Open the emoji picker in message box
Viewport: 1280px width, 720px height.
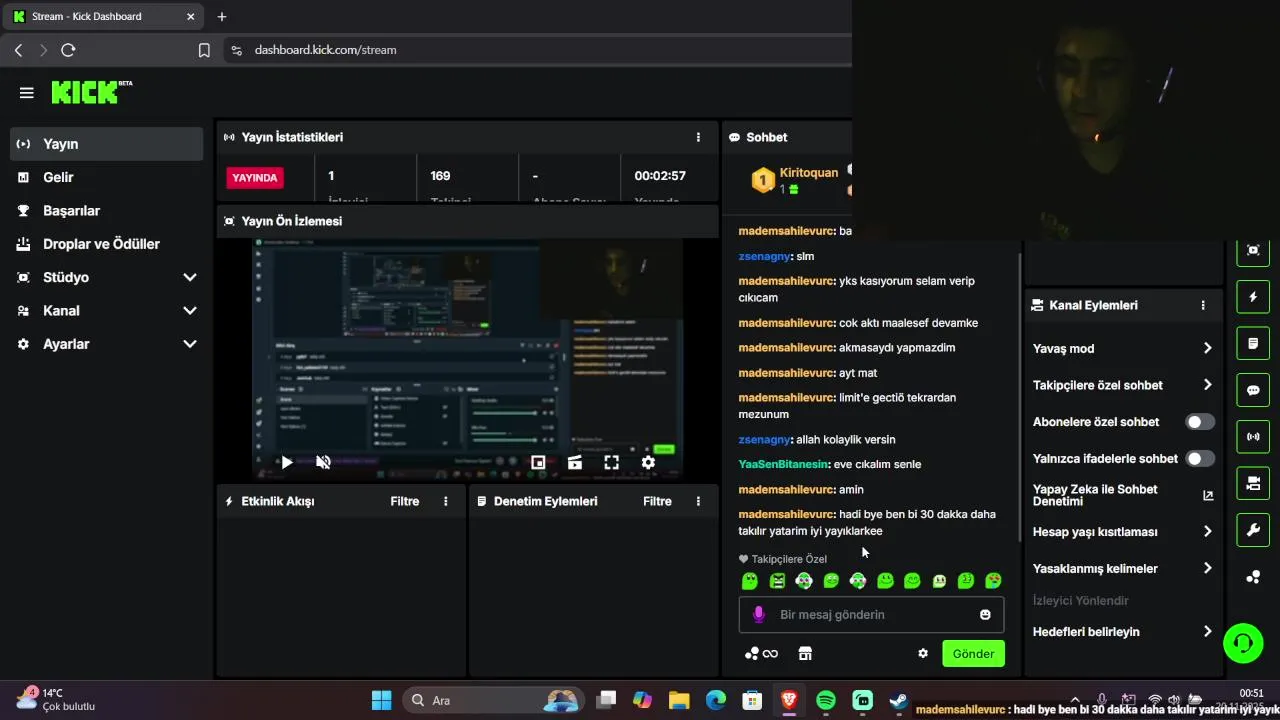985,615
